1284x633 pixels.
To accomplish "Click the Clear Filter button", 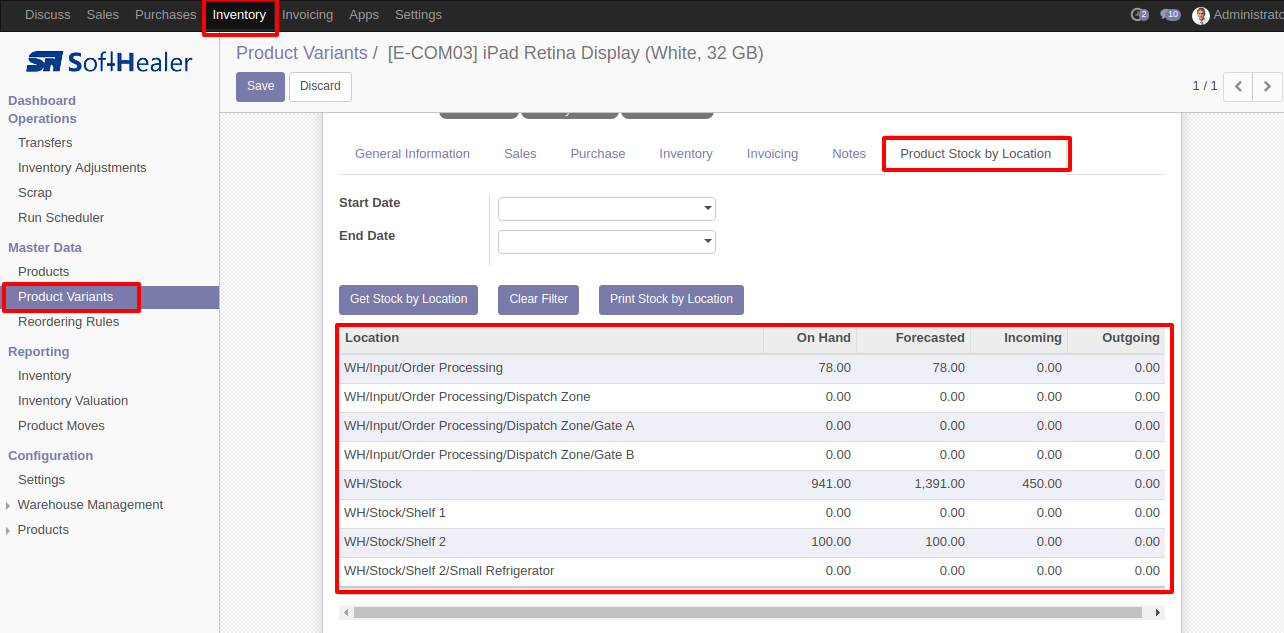I will click(x=539, y=299).
